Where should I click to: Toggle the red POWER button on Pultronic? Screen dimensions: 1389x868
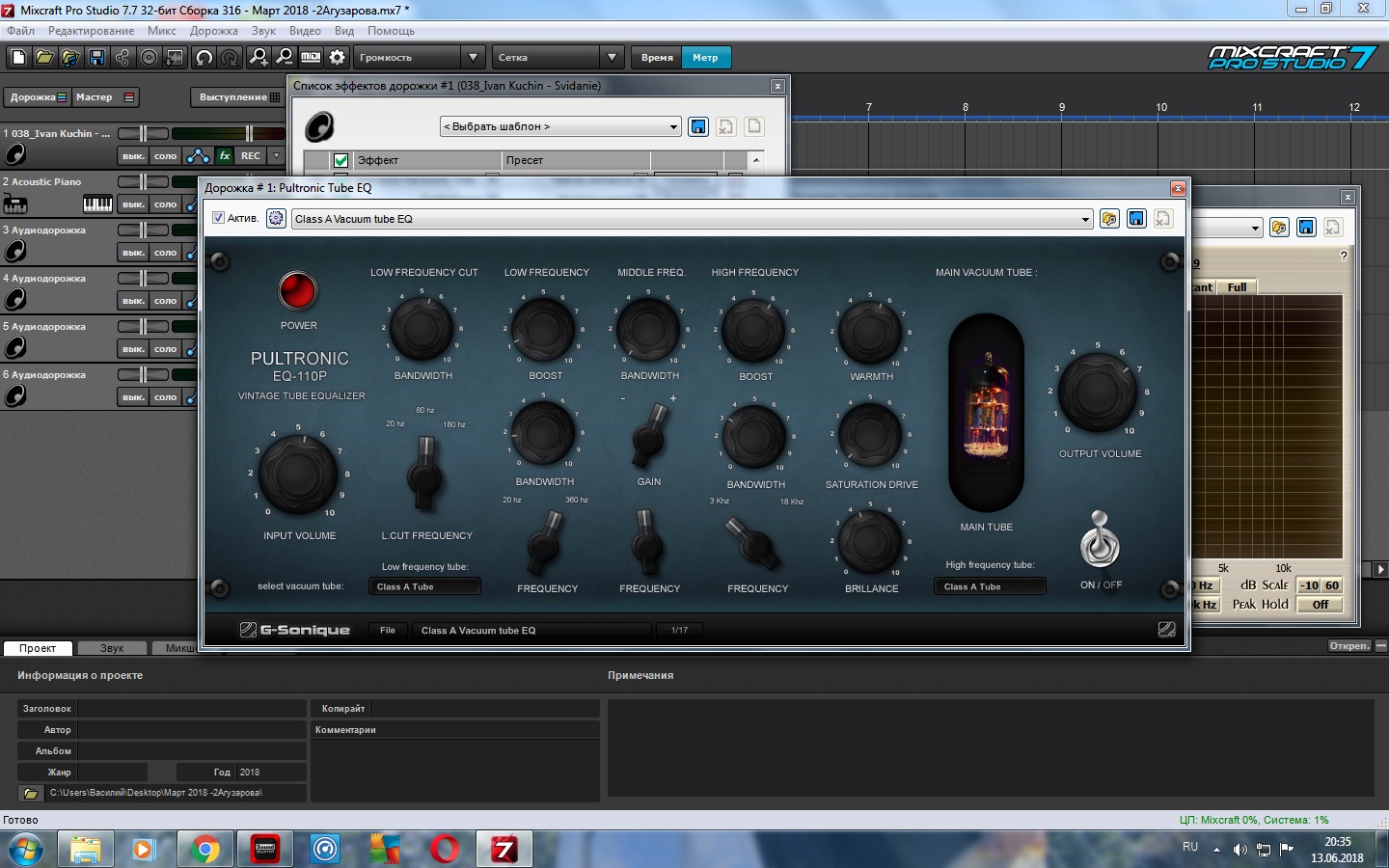pos(298,290)
